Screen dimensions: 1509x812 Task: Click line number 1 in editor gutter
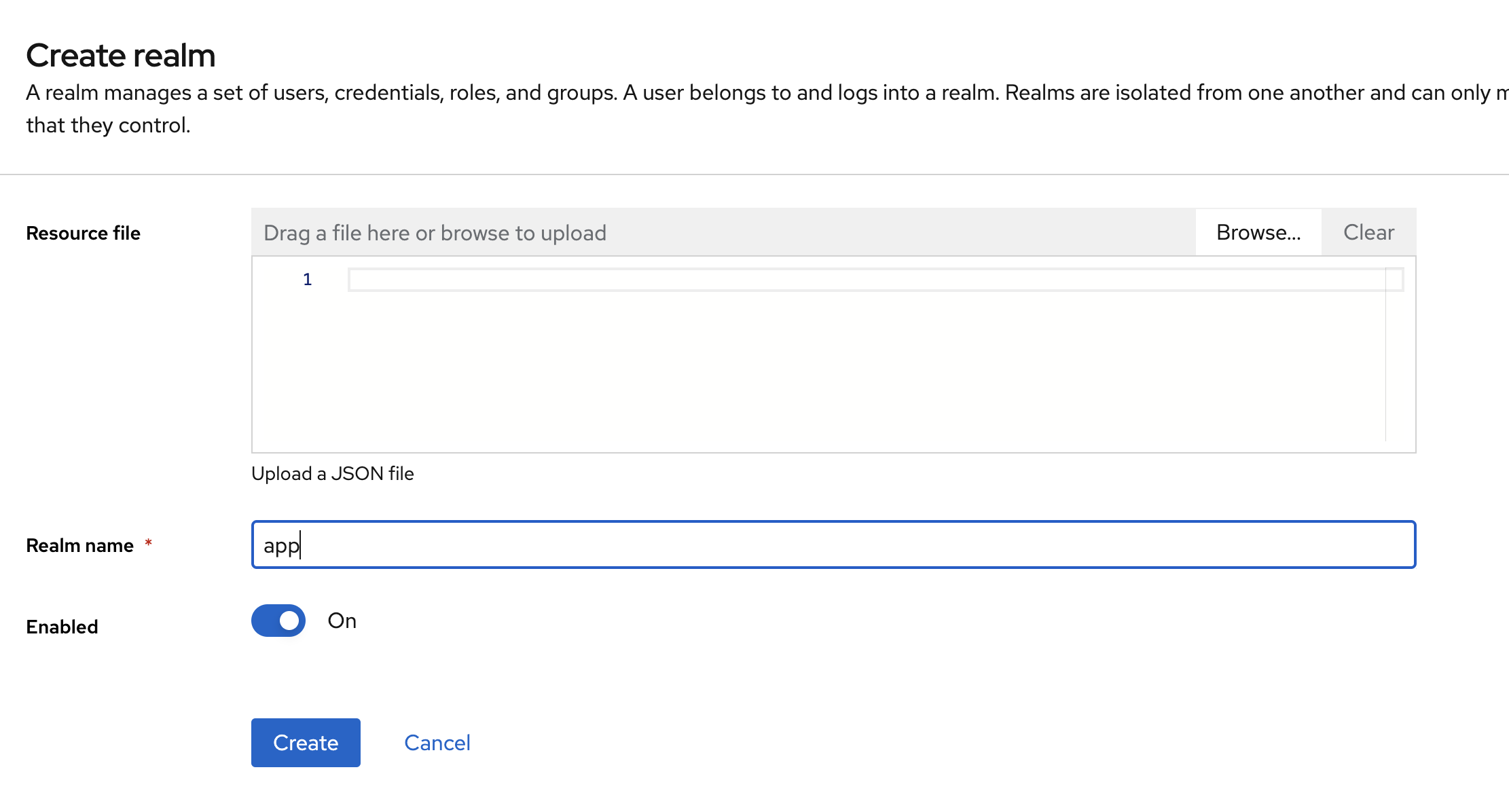tap(307, 280)
